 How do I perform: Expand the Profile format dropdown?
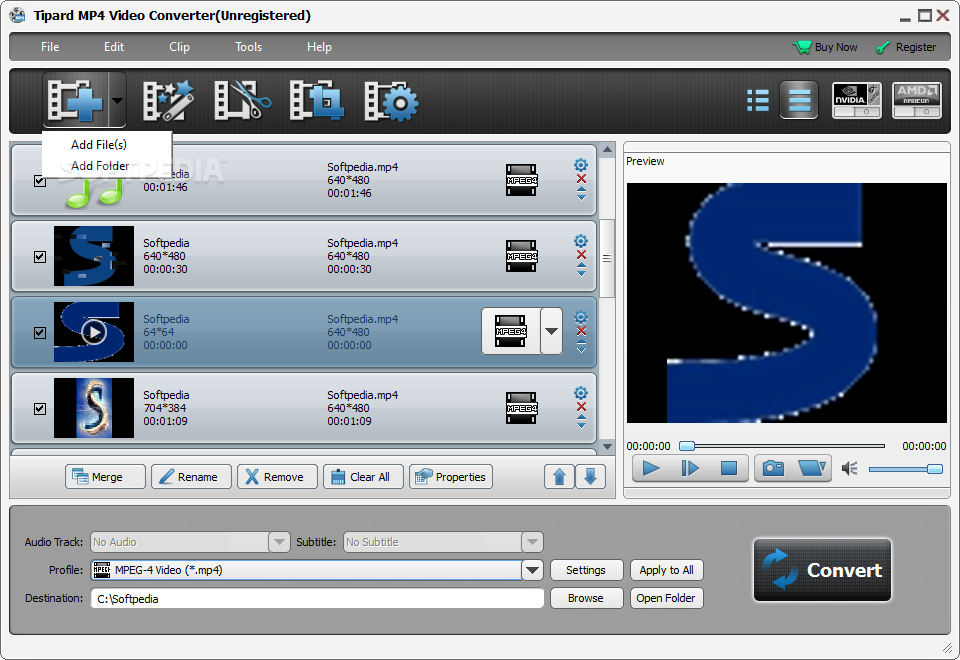coord(533,570)
